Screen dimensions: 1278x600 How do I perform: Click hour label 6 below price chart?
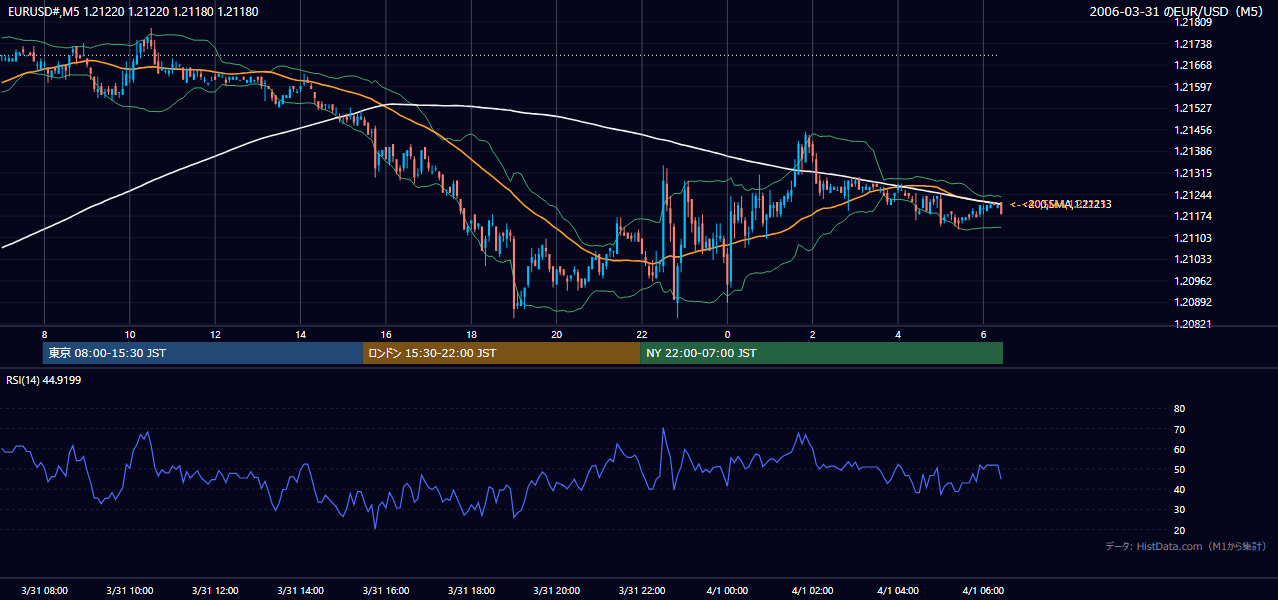tap(983, 334)
